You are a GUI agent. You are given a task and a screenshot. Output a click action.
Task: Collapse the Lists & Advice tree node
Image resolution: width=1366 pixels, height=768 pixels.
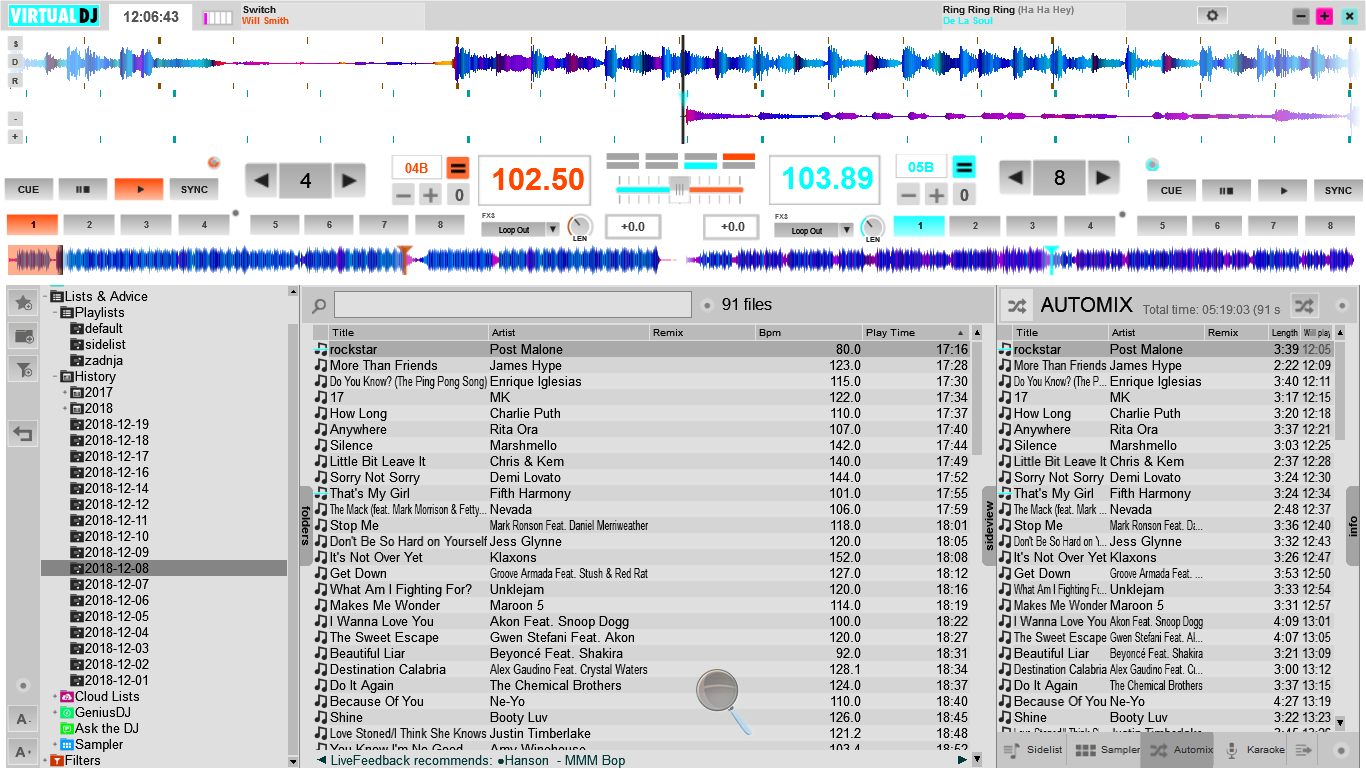coord(46,296)
